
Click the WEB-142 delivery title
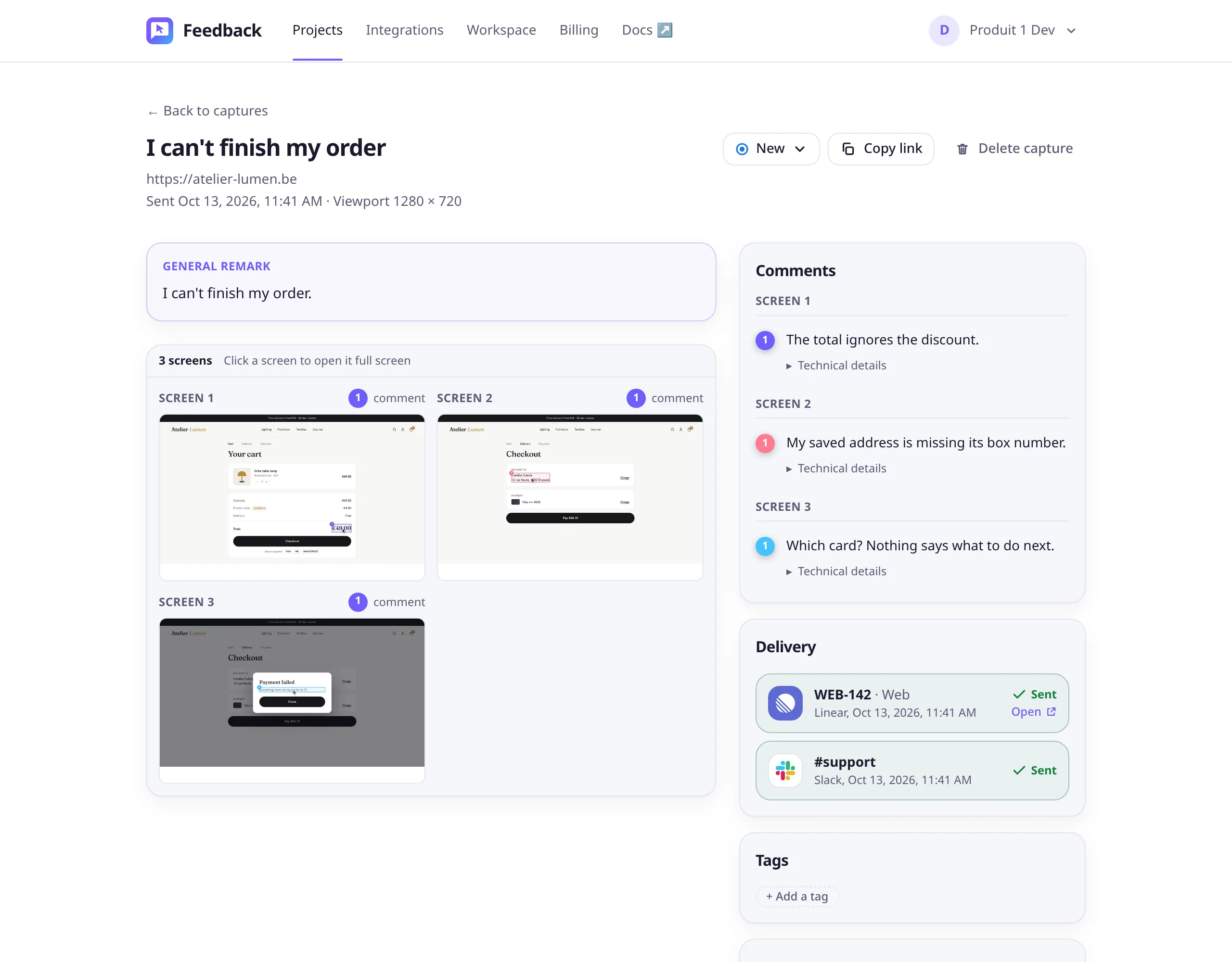[842, 695]
